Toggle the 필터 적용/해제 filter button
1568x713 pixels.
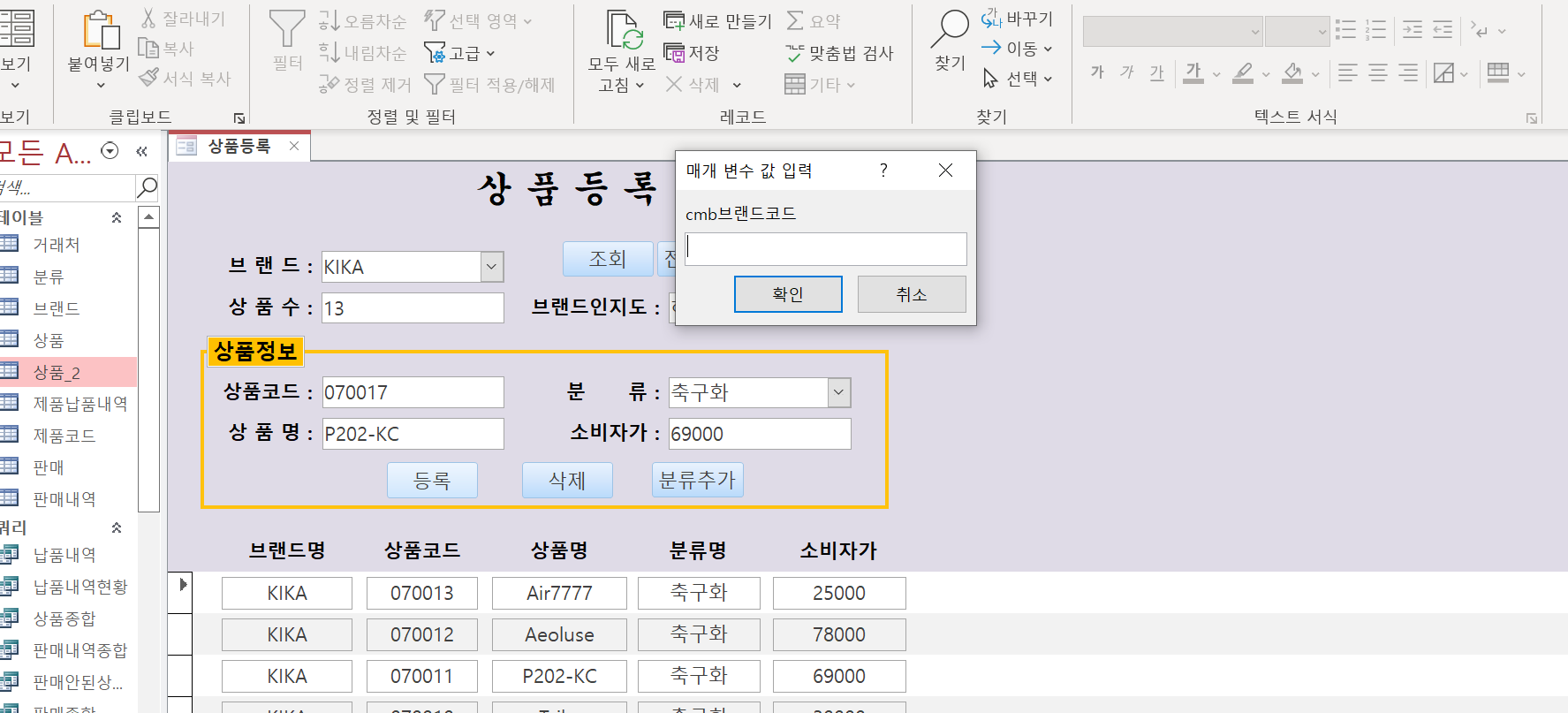tap(435, 85)
